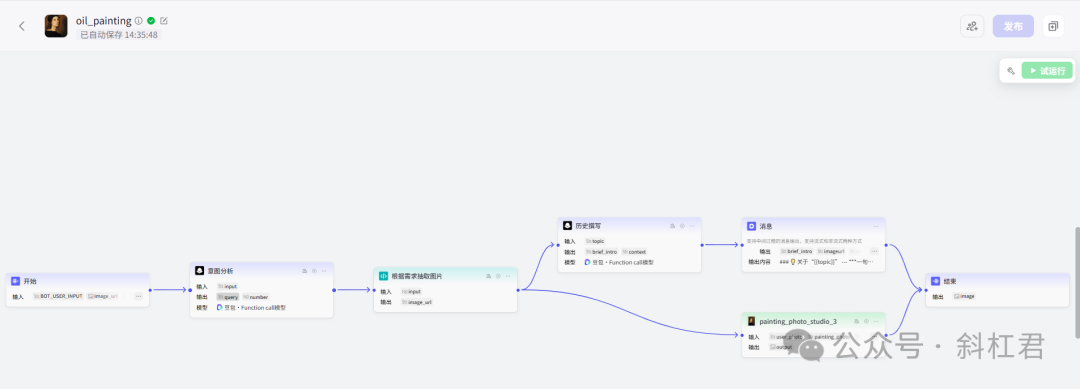Select the painting_photo_studio_3 node icon

751,321
